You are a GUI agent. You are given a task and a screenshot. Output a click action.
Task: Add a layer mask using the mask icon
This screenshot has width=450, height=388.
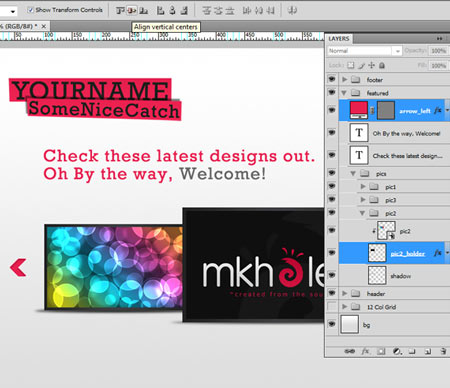tap(381, 351)
